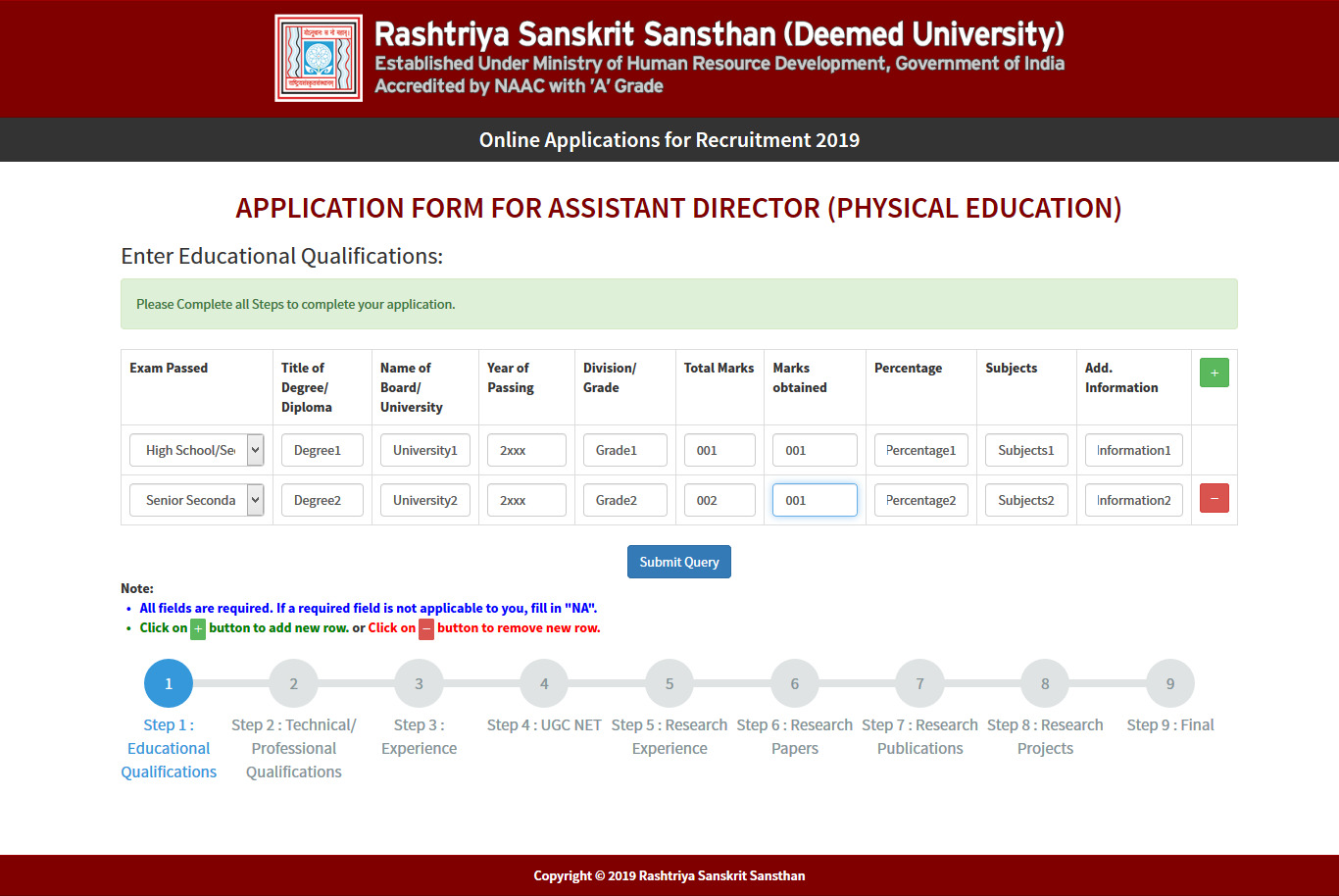Image resolution: width=1339 pixels, height=896 pixels.
Task: Click the green plus add row button
Action: coord(1214,373)
